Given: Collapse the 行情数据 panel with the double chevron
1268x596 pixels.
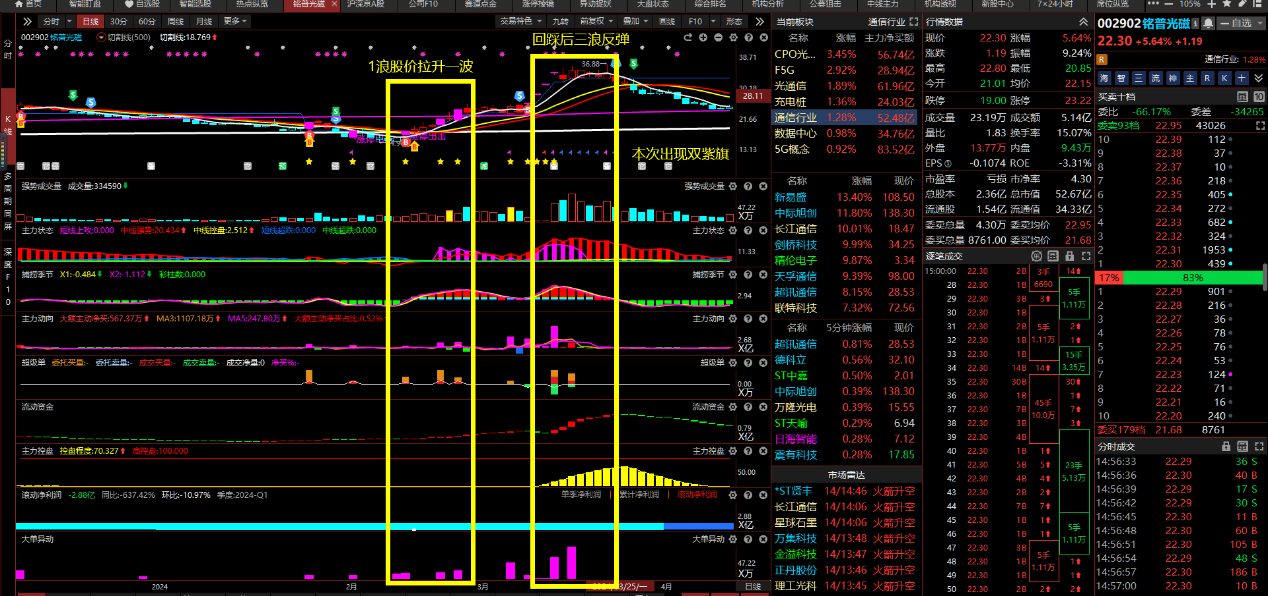Looking at the screenshot, I should tap(1081, 21).
